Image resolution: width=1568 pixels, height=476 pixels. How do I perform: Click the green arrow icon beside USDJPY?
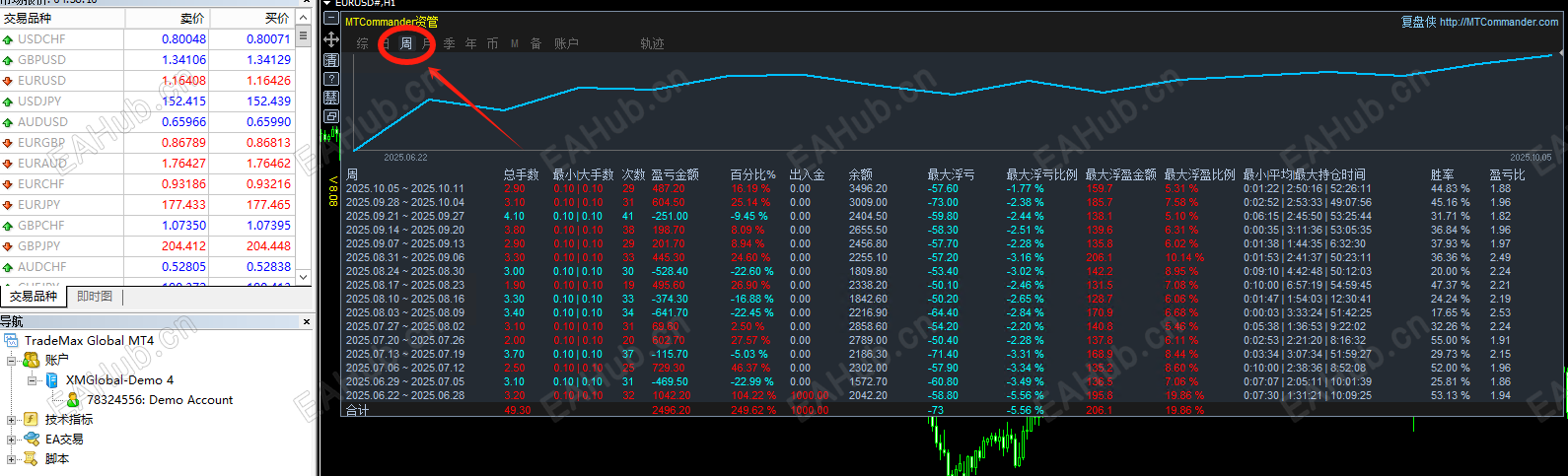pos(8,102)
